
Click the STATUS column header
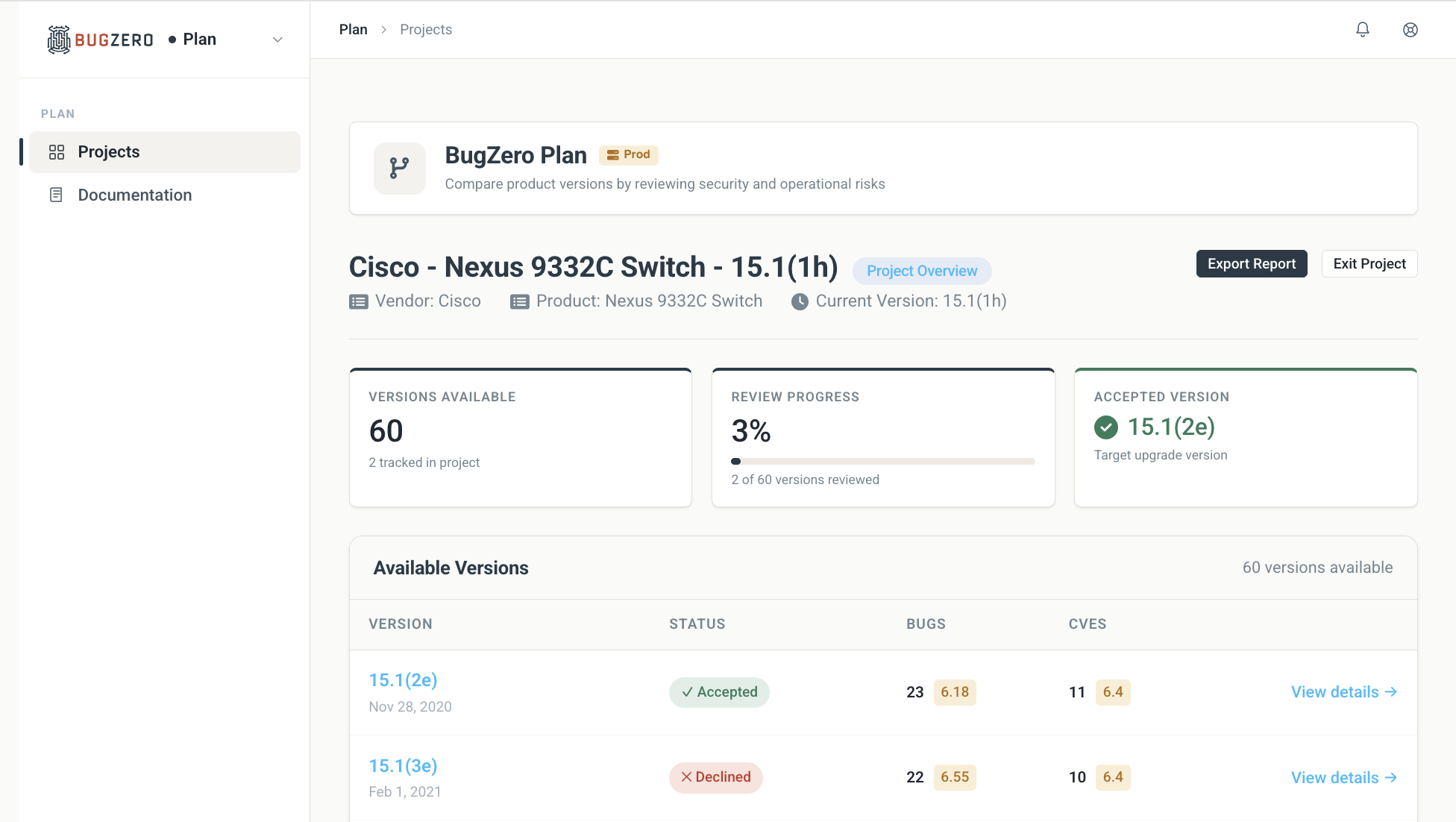(697, 624)
